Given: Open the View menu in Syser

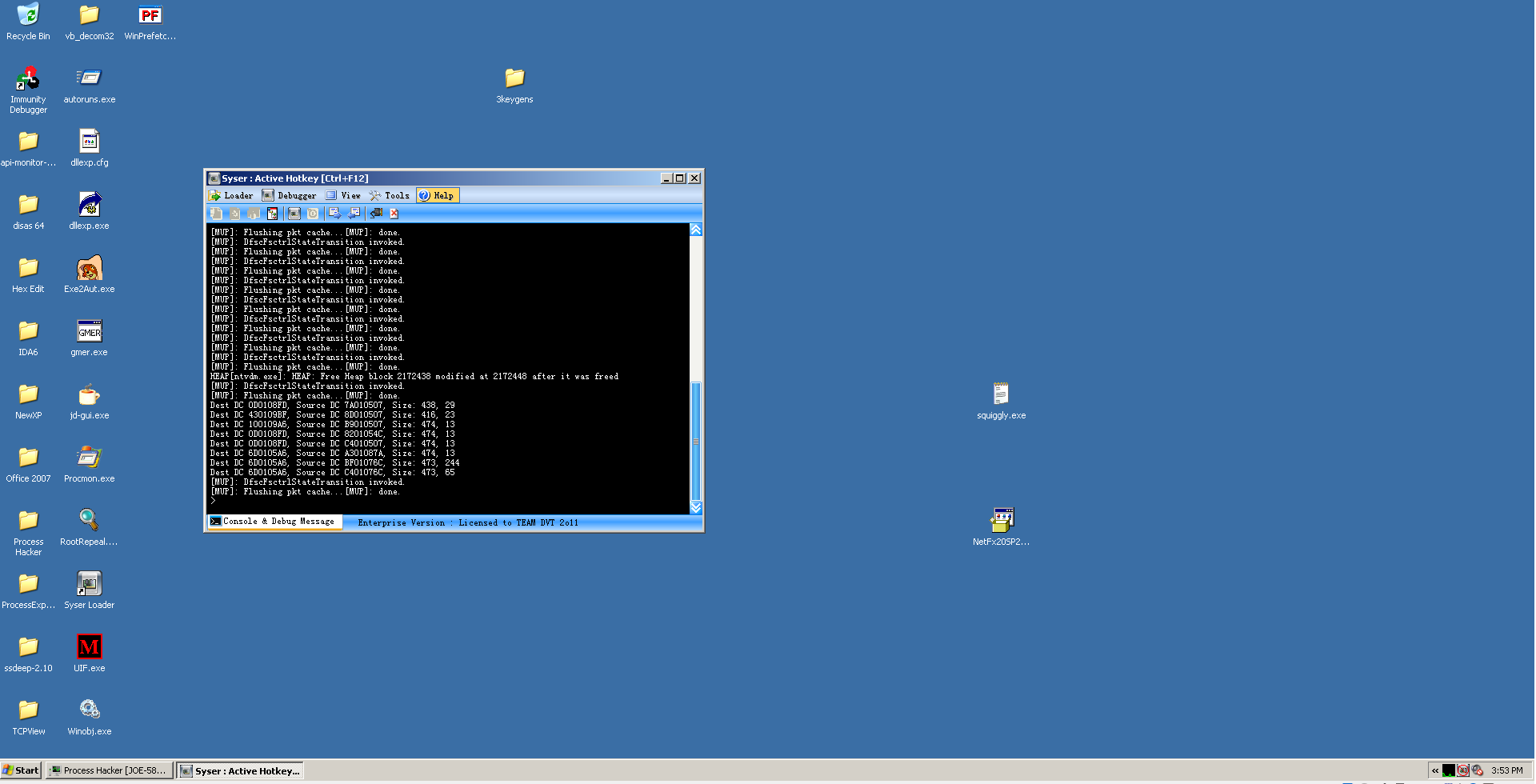Looking at the screenshot, I should point(344,195).
